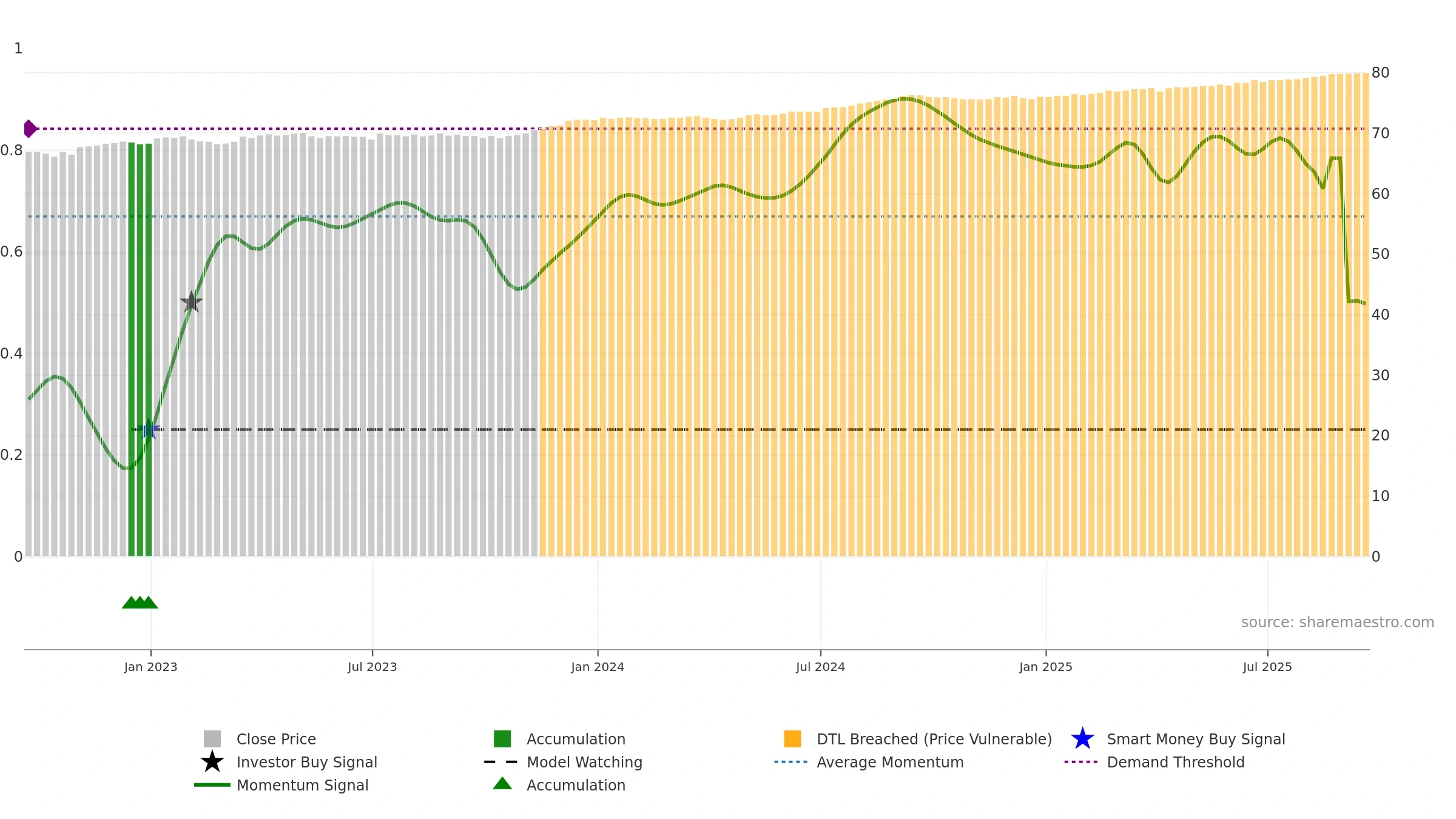Toggle Average Momentum legend entry
This screenshot has width=1456, height=819.
[890, 762]
